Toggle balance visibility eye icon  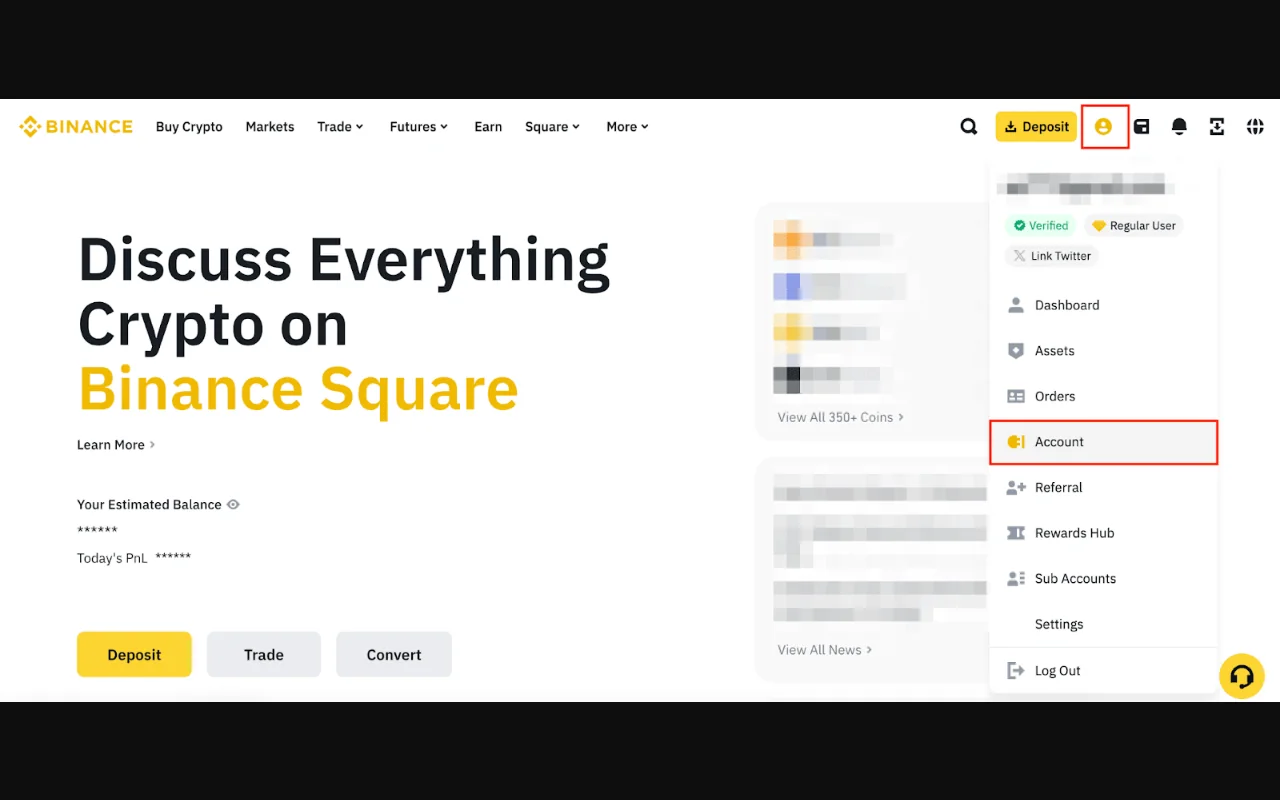click(233, 505)
